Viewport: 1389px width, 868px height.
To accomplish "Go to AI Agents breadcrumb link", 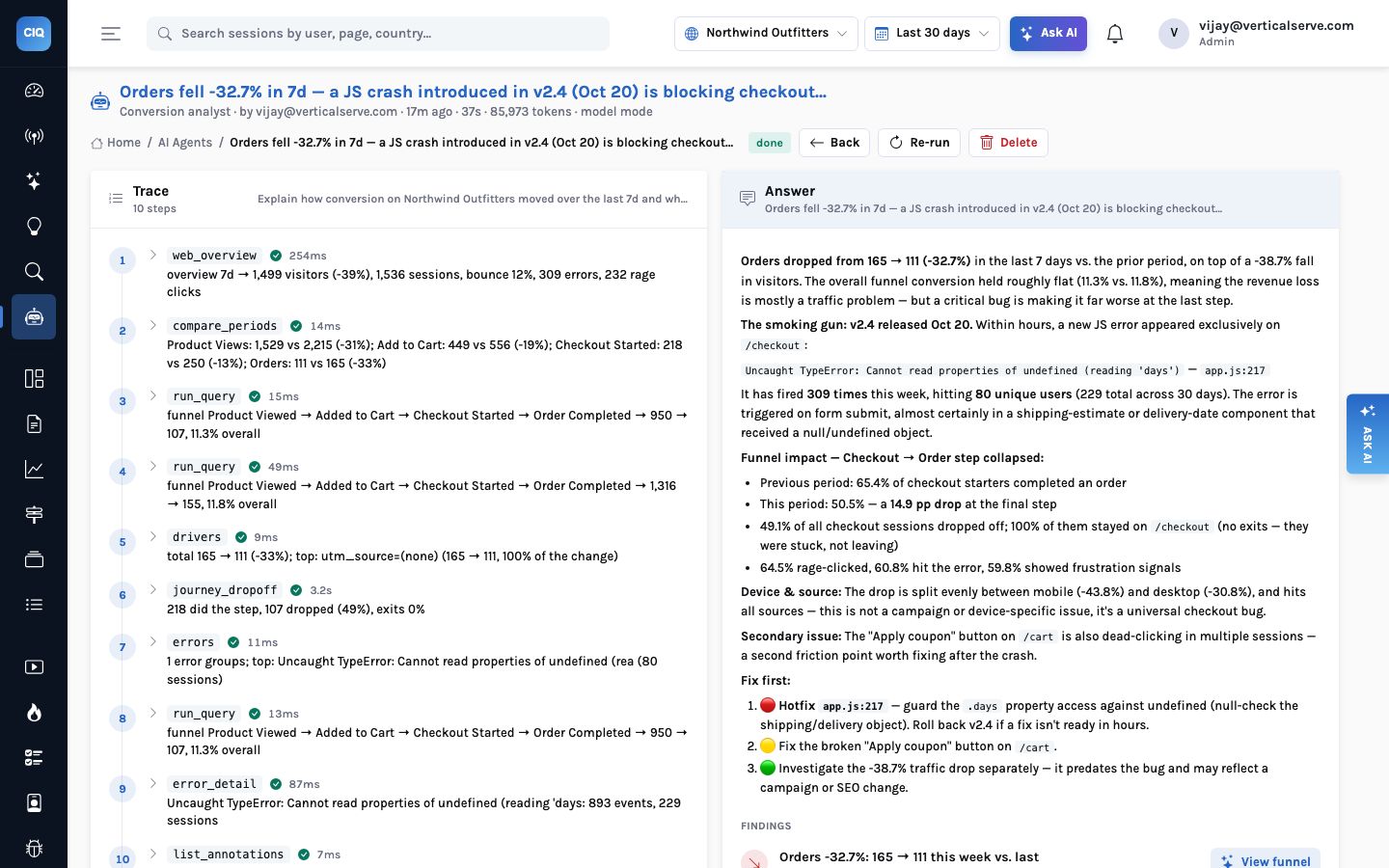I will coord(185,143).
